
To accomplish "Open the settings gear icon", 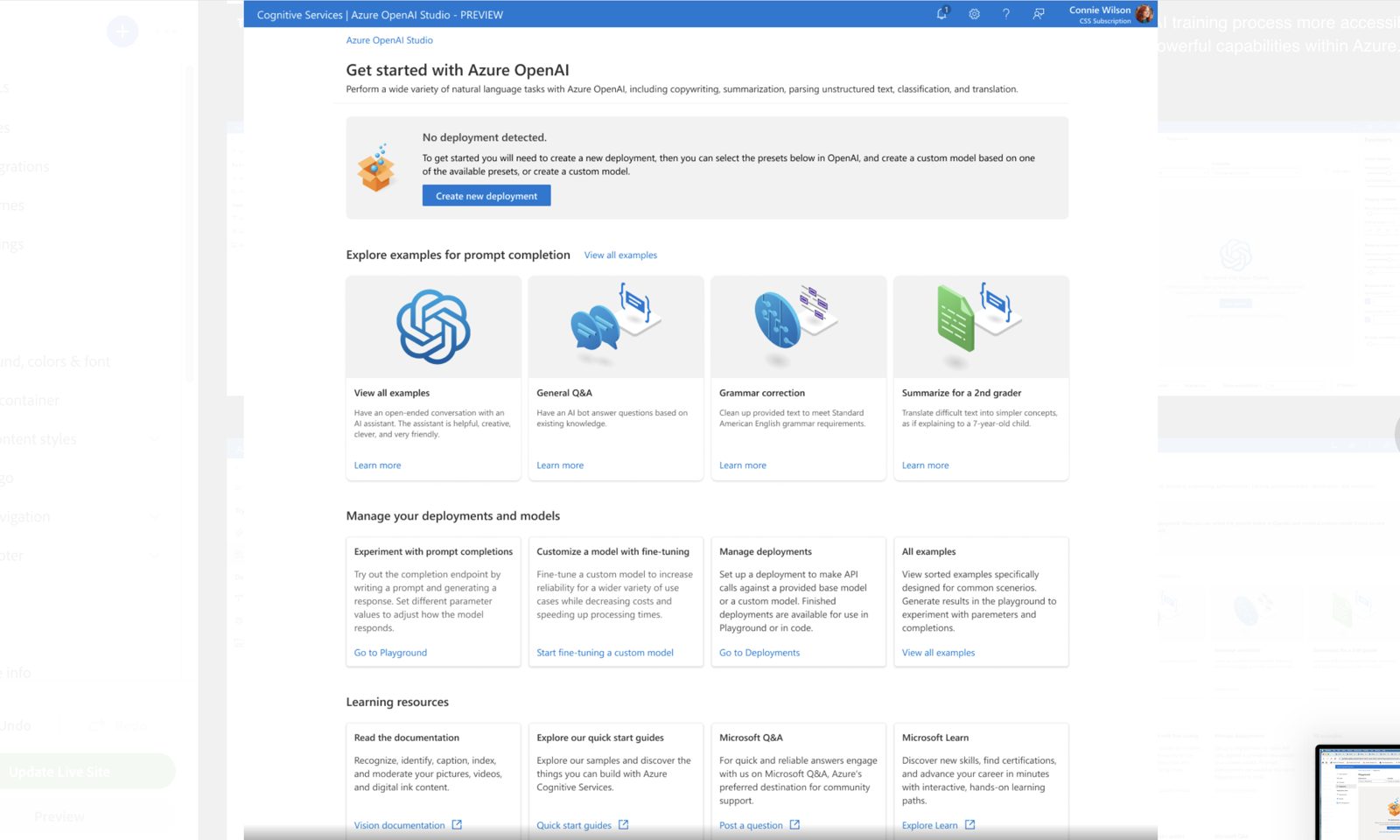I will 974,14.
